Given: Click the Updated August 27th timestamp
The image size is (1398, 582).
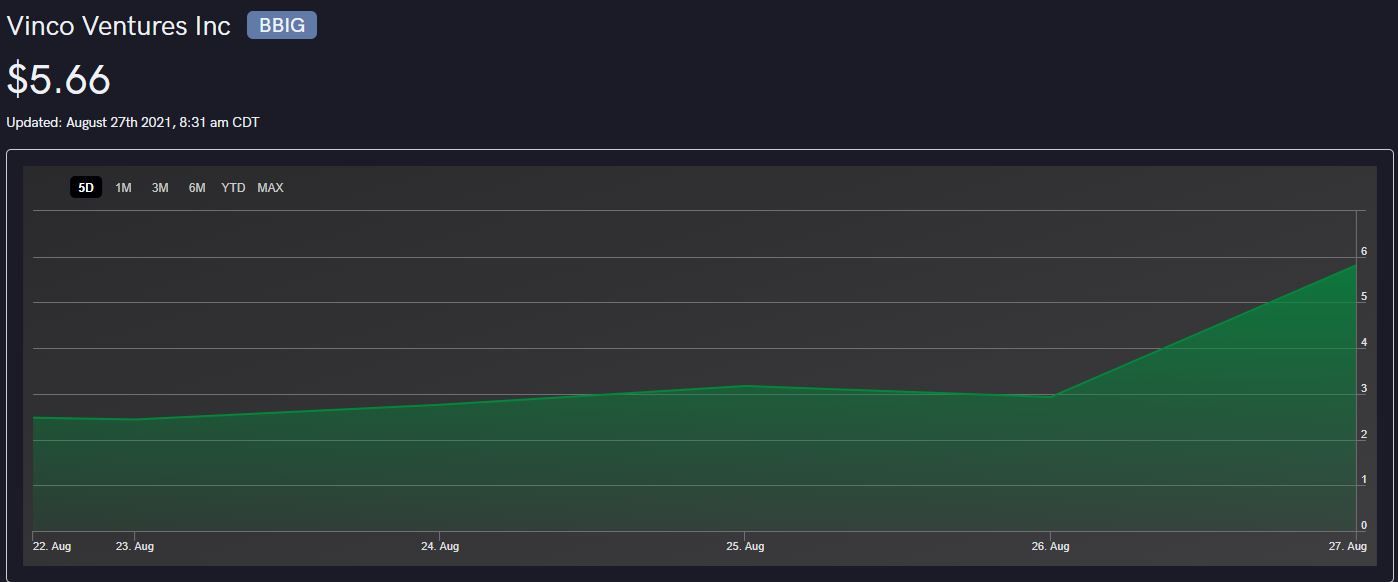Looking at the screenshot, I should pyautogui.click(x=133, y=123).
